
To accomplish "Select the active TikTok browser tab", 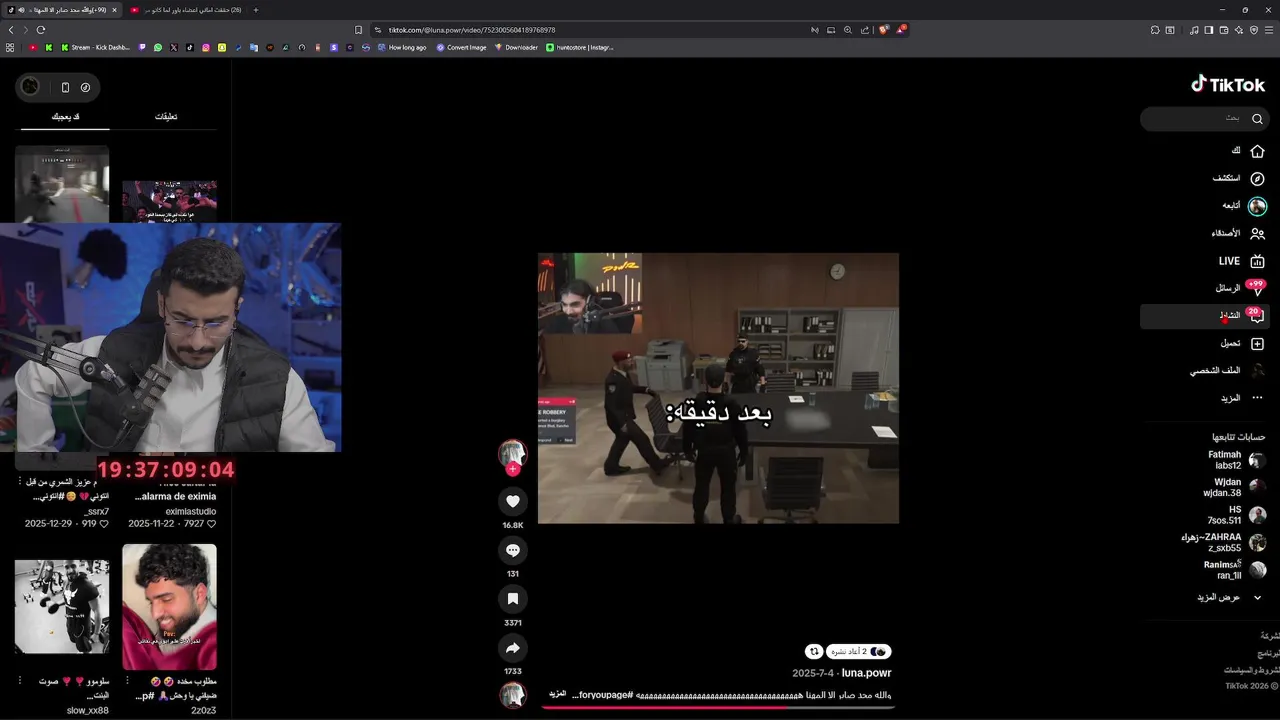I will coord(62,10).
